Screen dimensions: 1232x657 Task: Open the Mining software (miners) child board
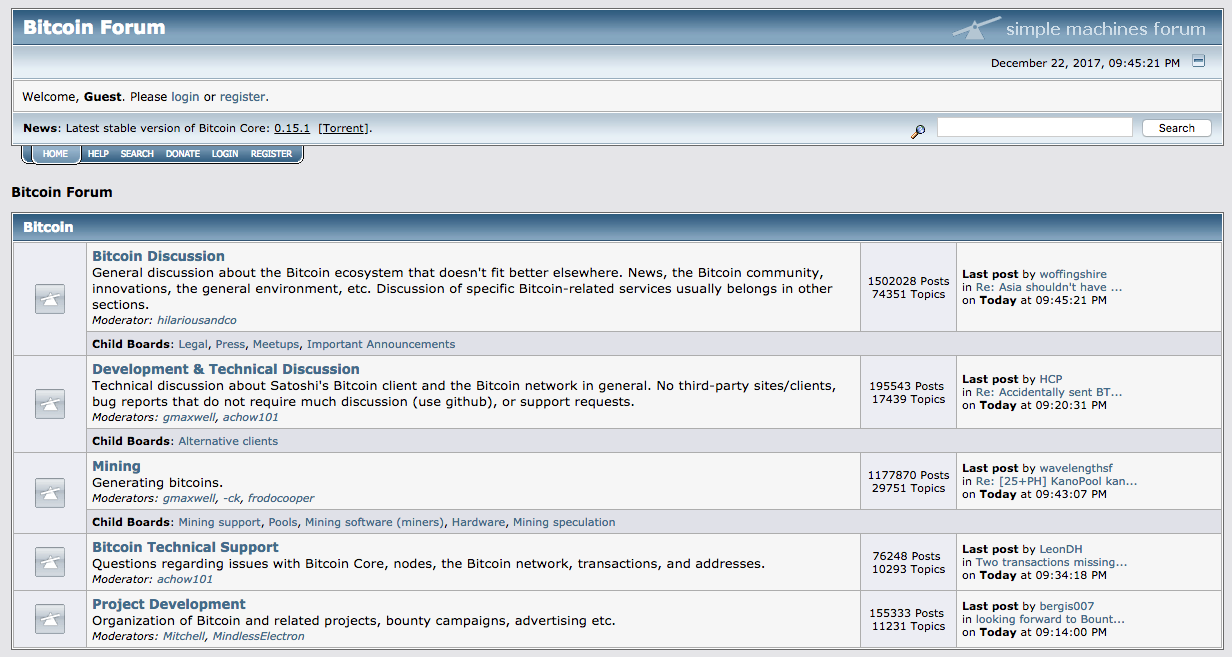click(x=375, y=522)
